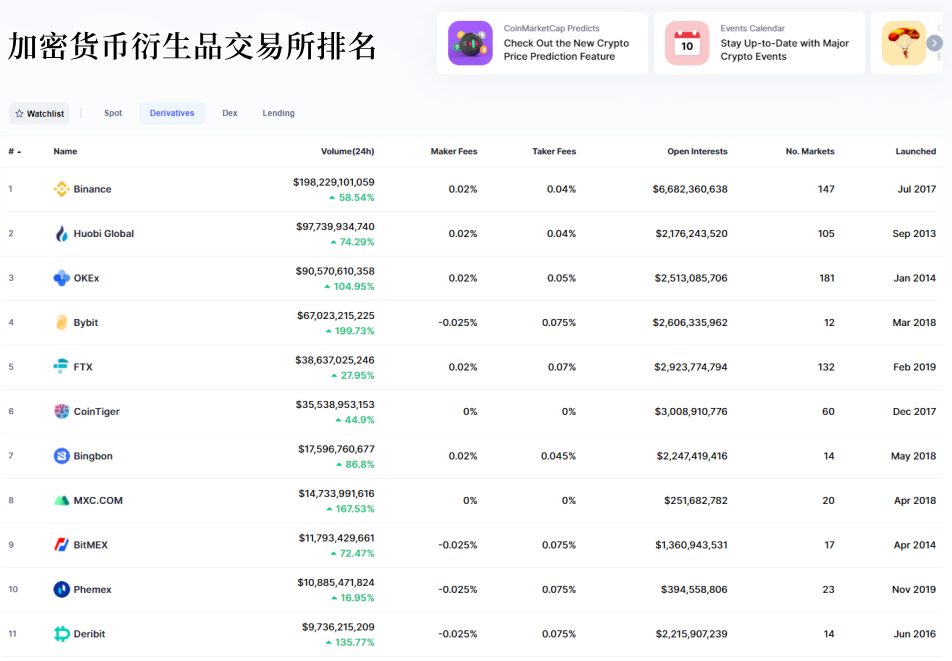The height and width of the screenshot is (661, 952).
Task: Sort by rank number column header
Action: pos(15,151)
